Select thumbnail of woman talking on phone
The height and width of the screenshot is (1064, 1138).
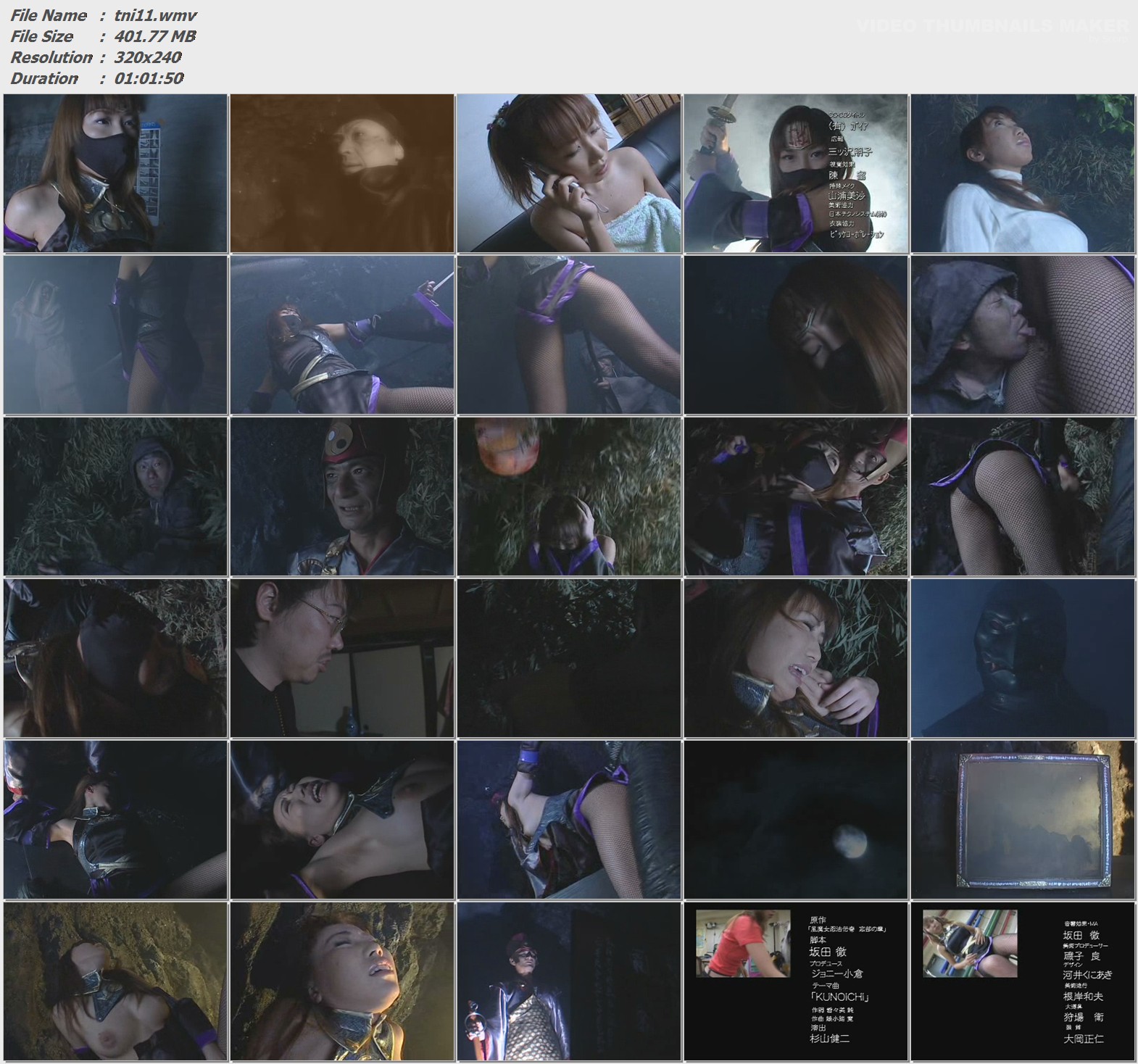(x=569, y=173)
